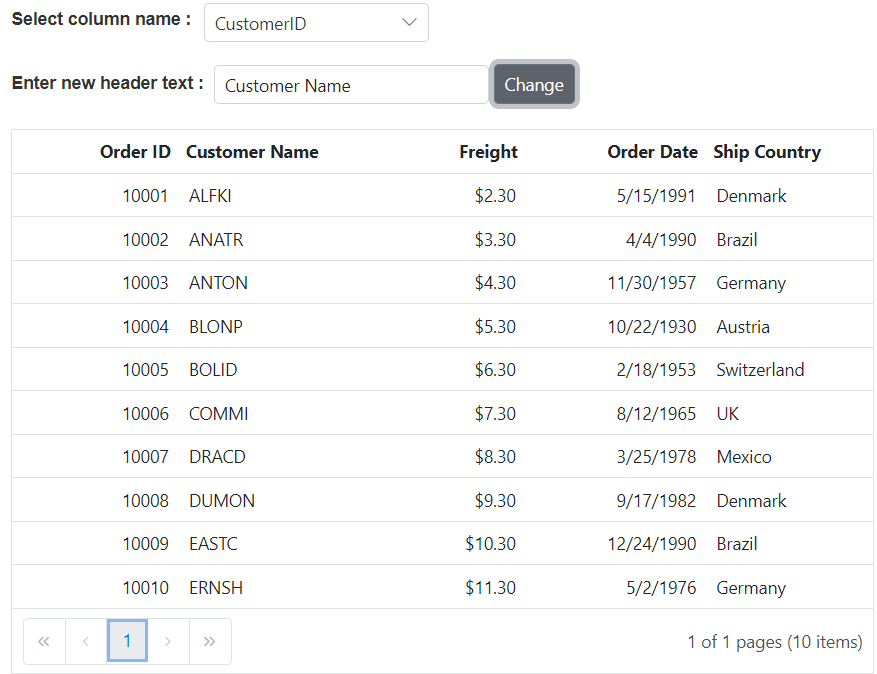Select order ID cell 10002

point(145,239)
